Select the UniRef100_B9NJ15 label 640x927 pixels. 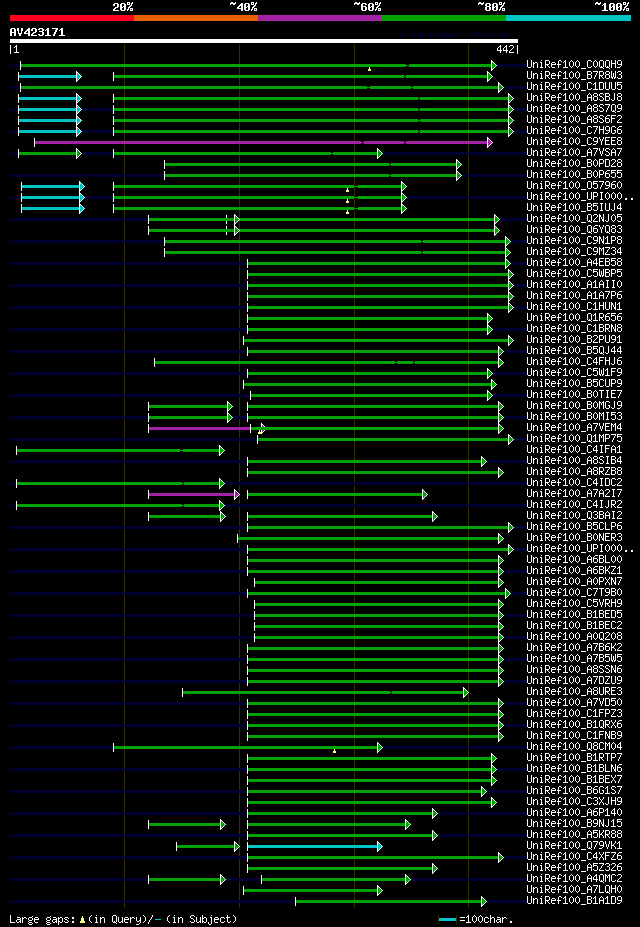tap(574, 826)
